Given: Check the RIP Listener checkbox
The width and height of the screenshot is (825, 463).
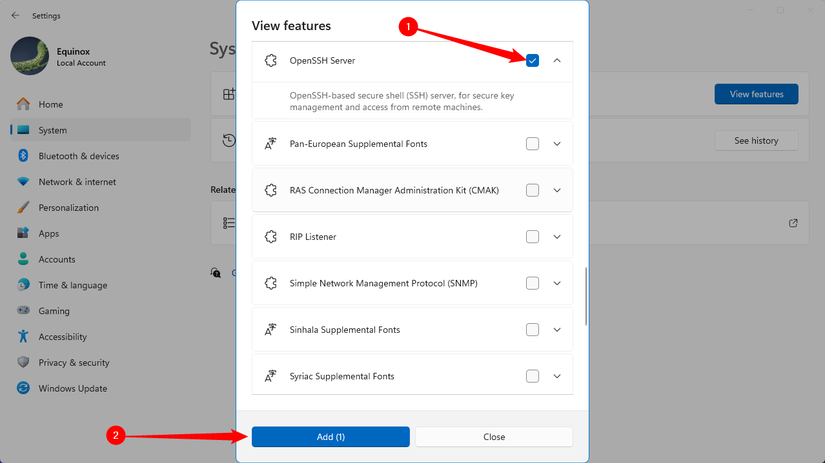Looking at the screenshot, I should pyautogui.click(x=532, y=237).
